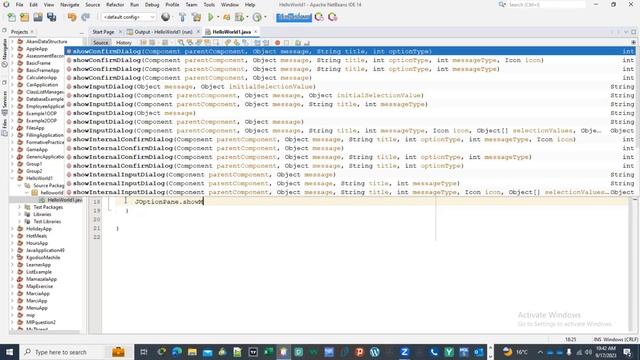Click the globe browser icon in toolbar
Screen dimensions: 640x360
[165, 17]
